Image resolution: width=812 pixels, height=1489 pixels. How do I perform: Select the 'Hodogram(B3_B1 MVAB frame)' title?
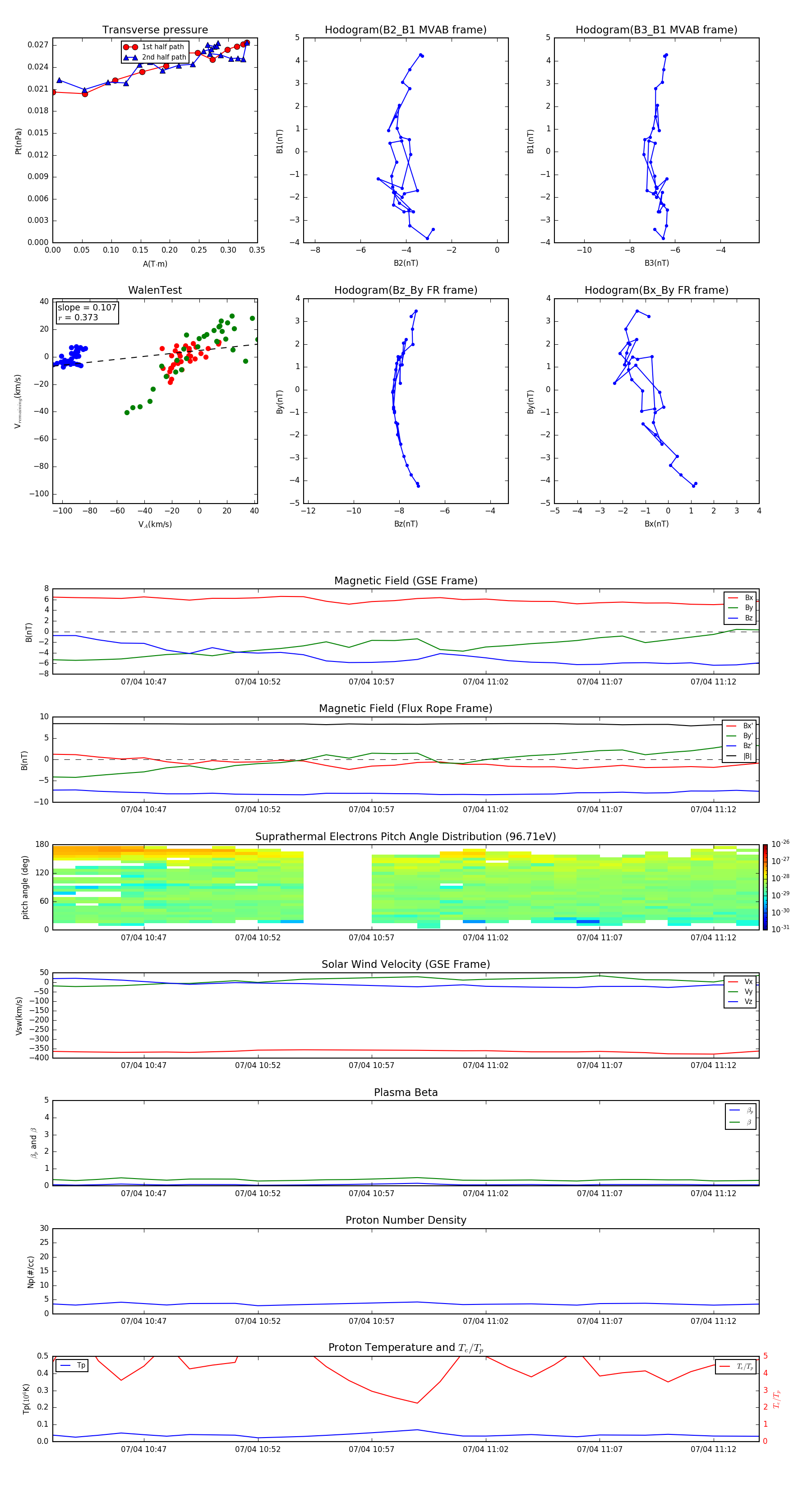click(x=656, y=30)
